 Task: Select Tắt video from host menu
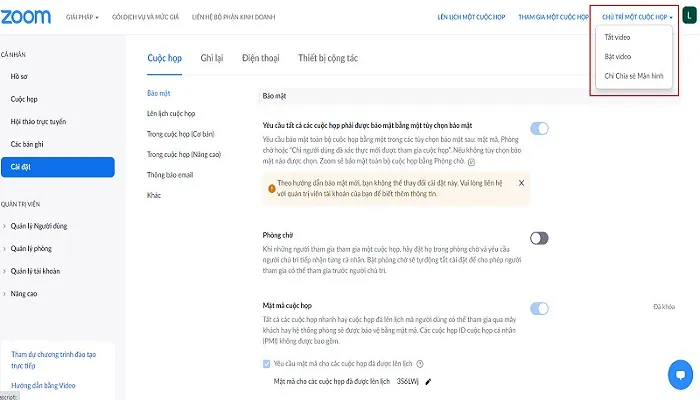point(619,39)
